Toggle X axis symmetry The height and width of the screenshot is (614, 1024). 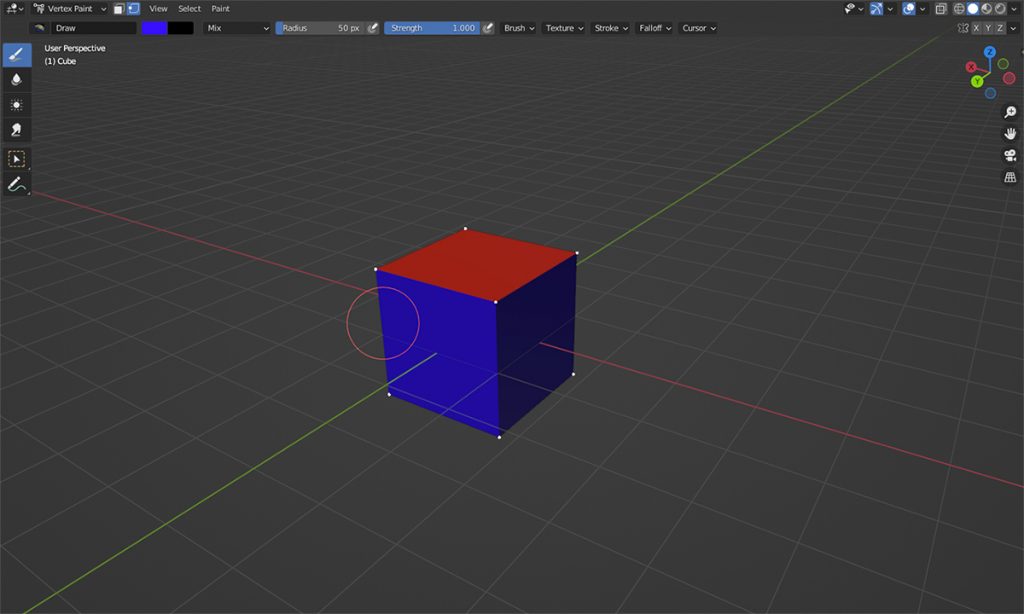[976, 28]
